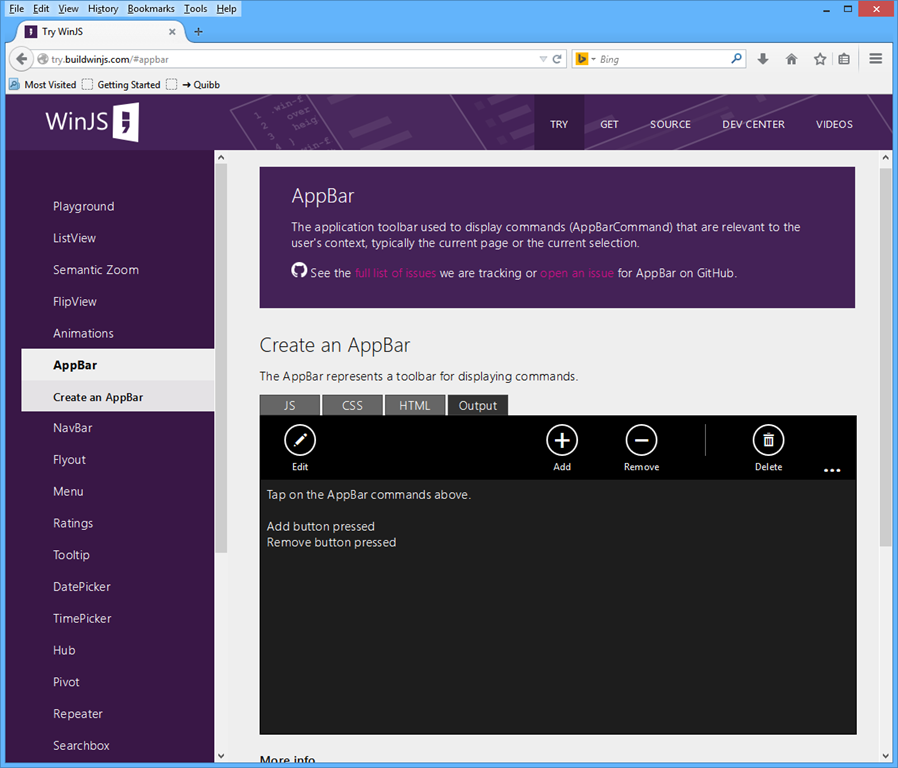The width and height of the screenshot is (898, 768).
Task: Click the sidebar scrollbar thumb
Action: 222,358
